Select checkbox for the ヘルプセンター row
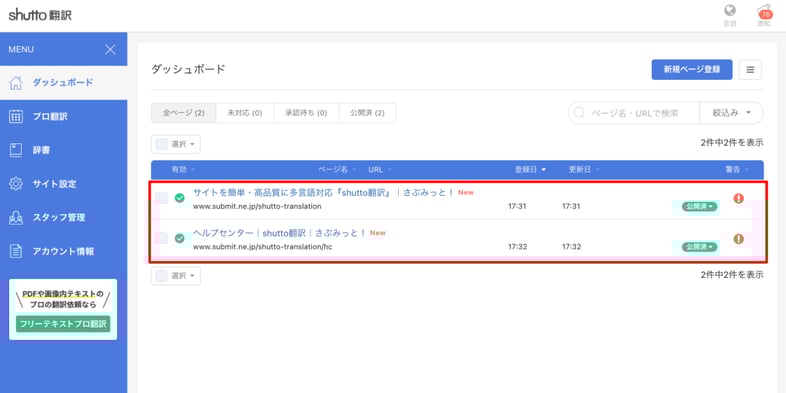Screen dimensions: 786x393 [161, 238]
